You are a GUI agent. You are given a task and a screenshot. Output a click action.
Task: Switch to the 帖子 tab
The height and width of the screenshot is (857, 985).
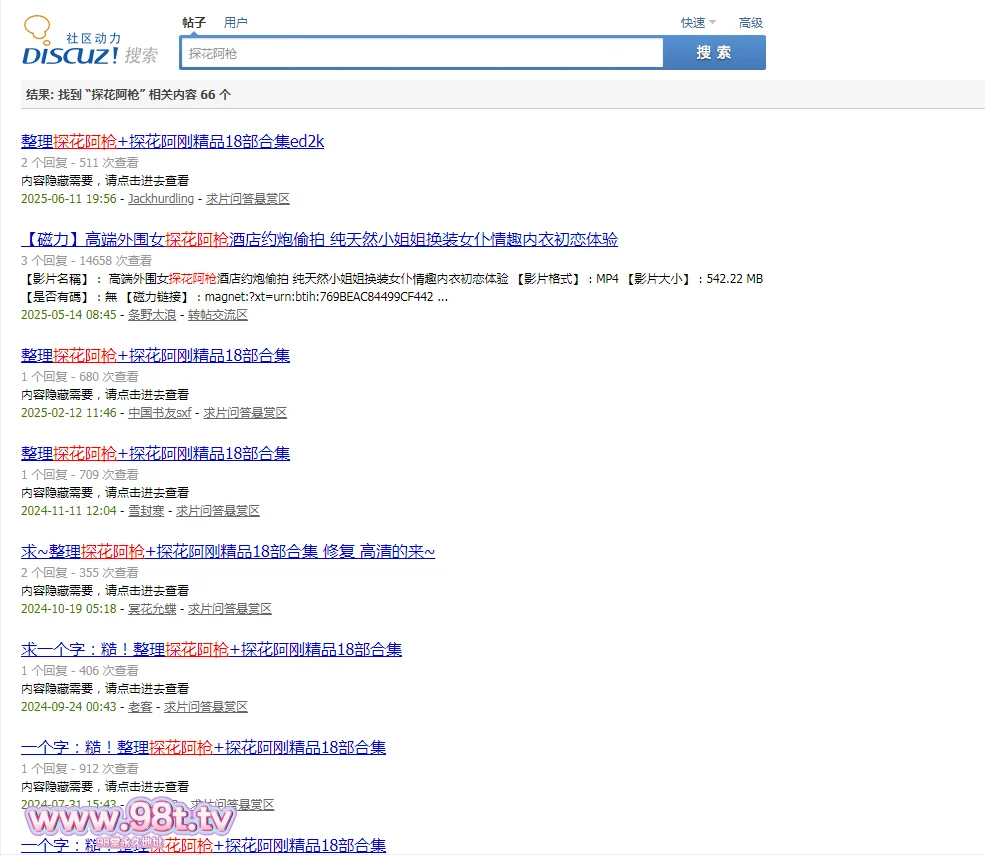click(194, 22)
